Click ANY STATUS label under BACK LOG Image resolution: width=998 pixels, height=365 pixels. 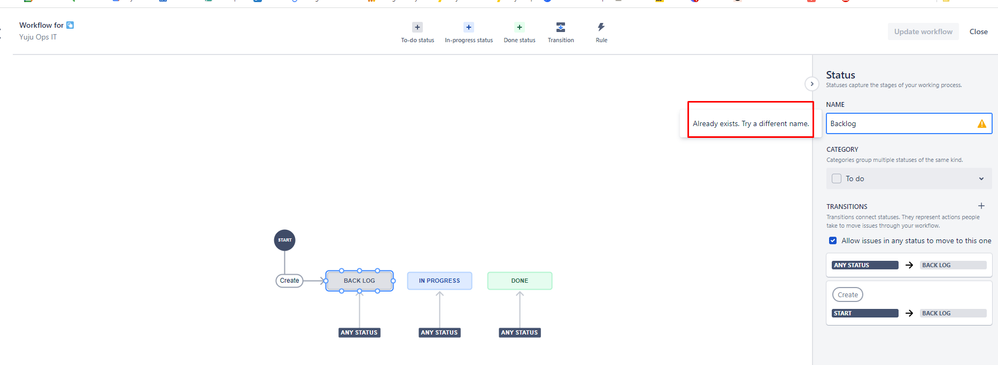pyautogui.click(x=360, y=333)
